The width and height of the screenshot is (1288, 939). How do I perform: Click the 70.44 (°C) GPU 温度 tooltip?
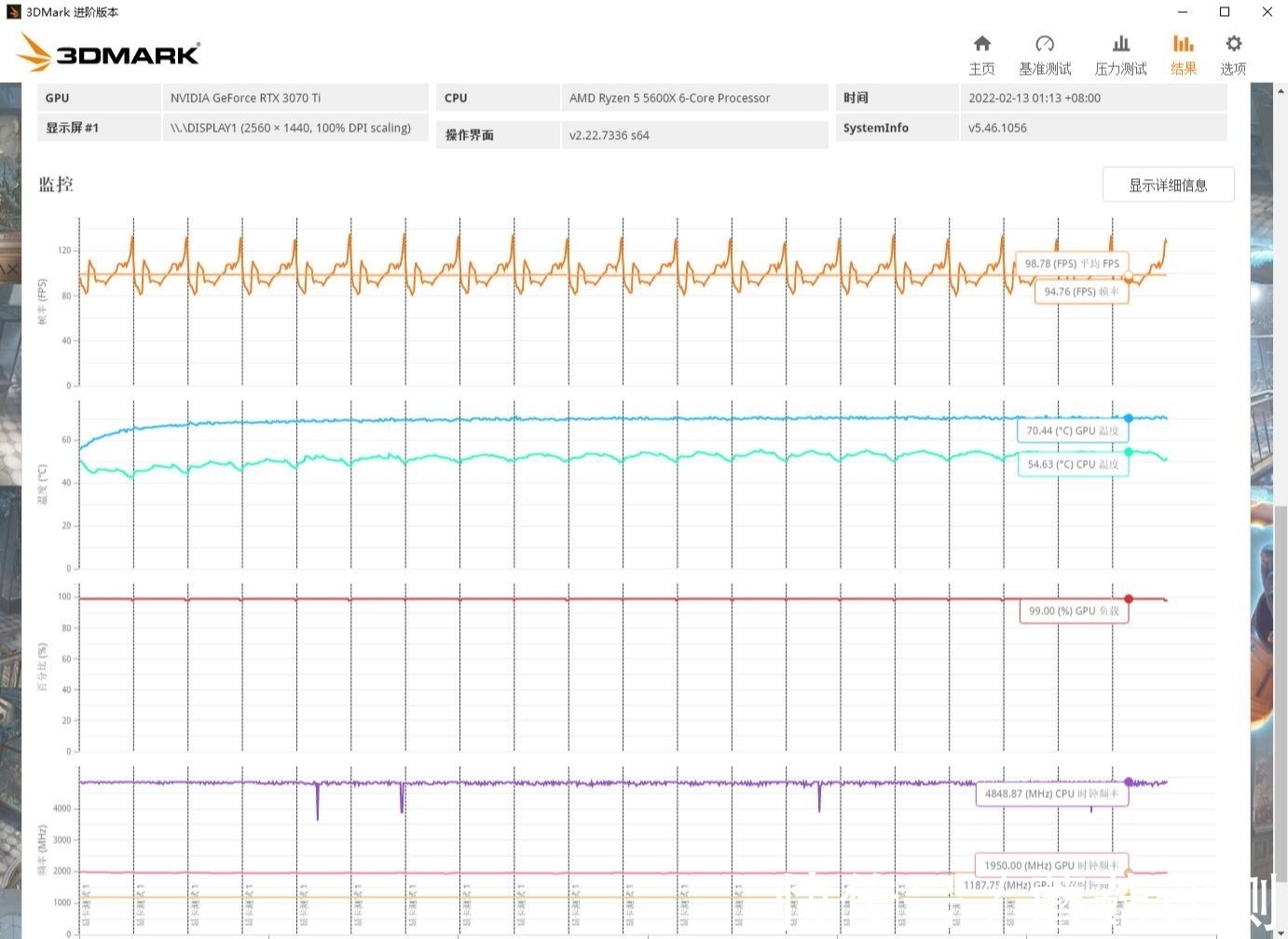[x=1073, y=431]
